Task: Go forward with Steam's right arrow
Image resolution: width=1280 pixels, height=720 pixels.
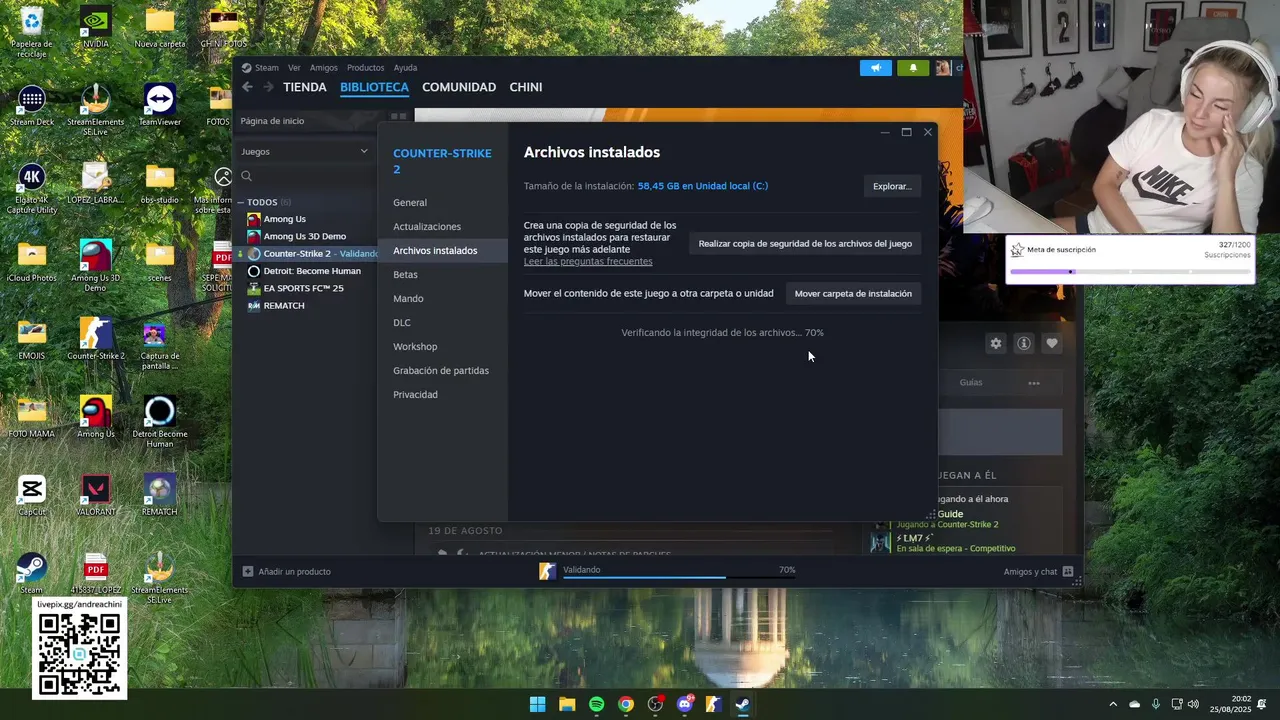Action: coord(268,87)
